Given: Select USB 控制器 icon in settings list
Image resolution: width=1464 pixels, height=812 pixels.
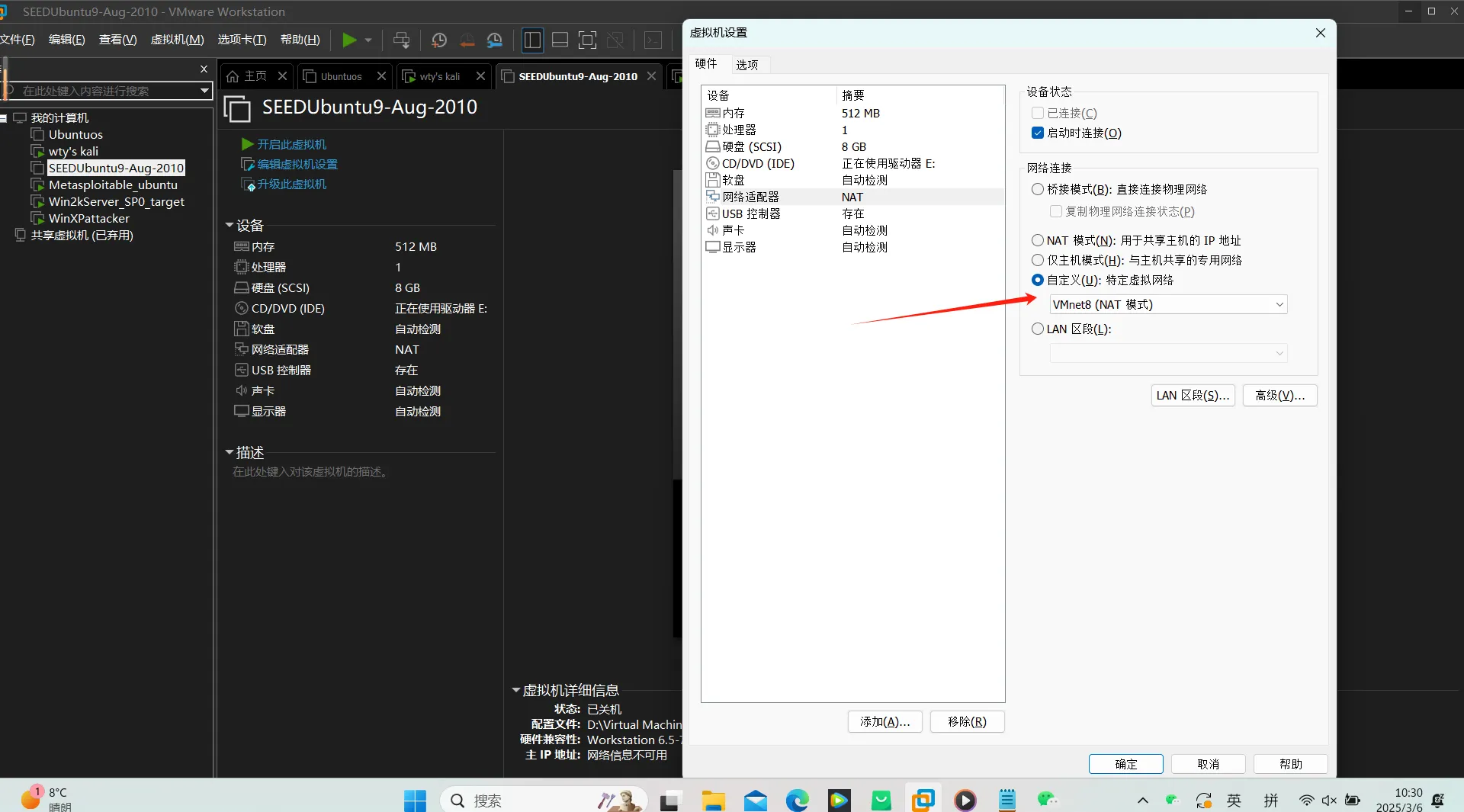Looking at the screenshot, I should (713, 213).
